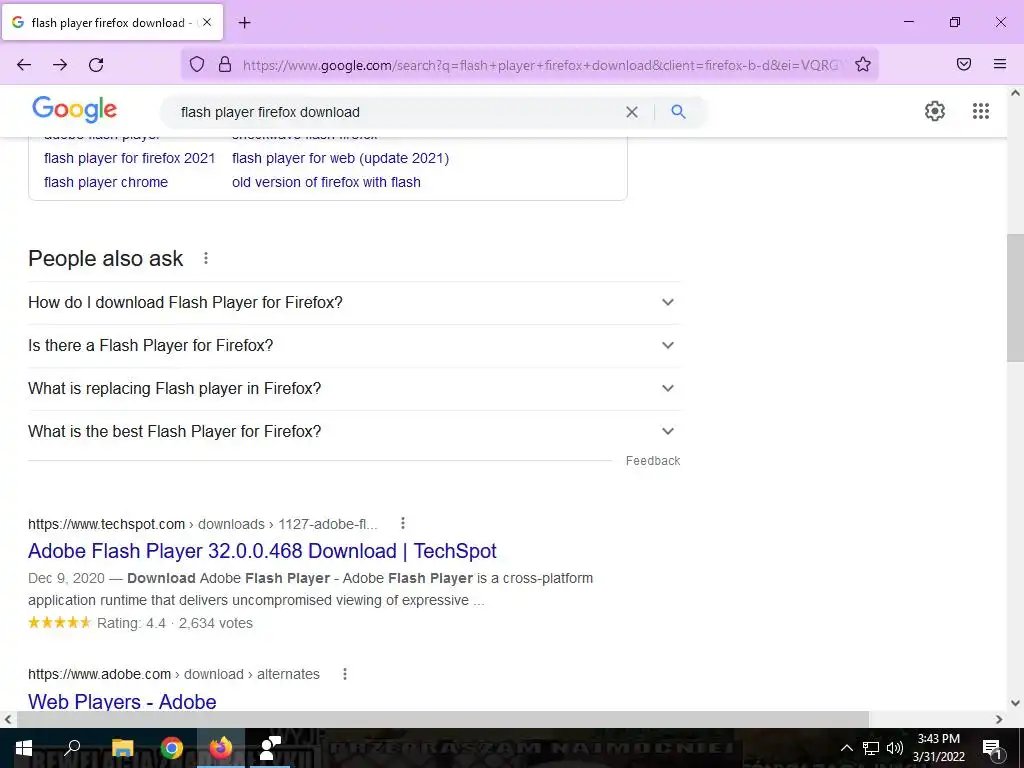Open options for the Adobe.com result
1024x768 pixels.
coord(345,674)
